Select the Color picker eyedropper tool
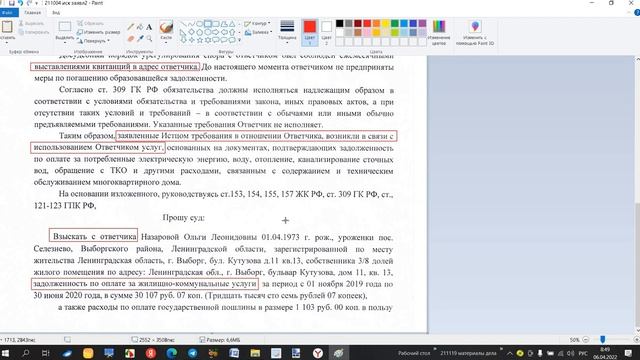Image resolution: width=640 pixels, height=360 pixels. point(140,39)
